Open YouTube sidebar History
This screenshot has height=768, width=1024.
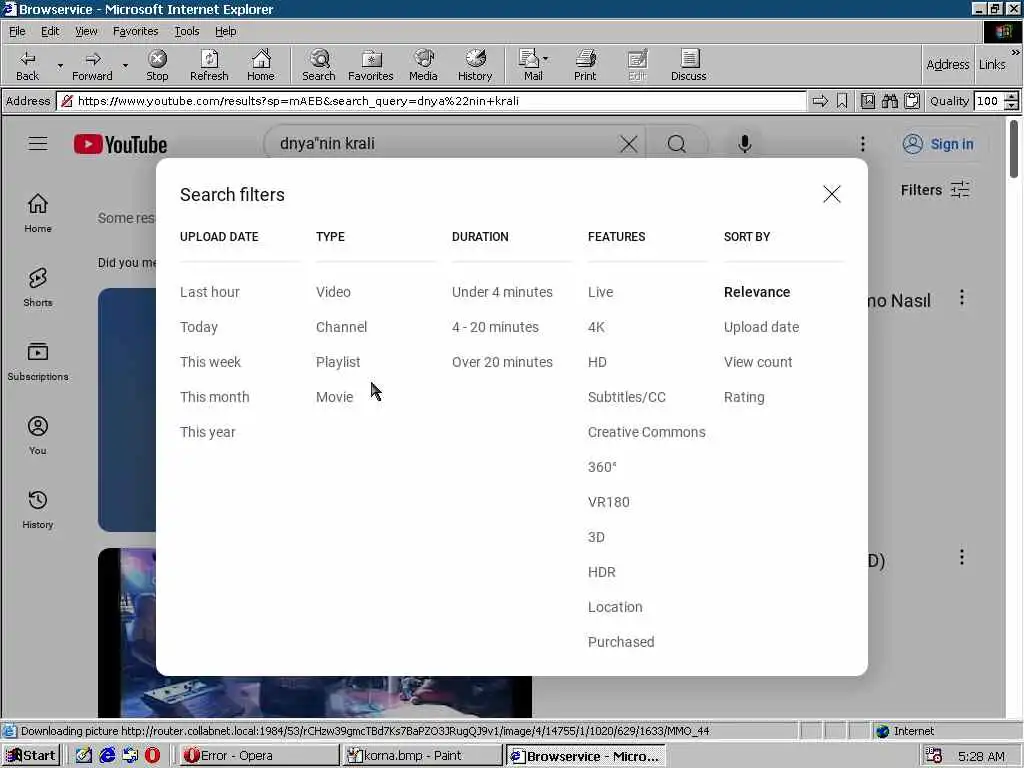tap(38, 509)
